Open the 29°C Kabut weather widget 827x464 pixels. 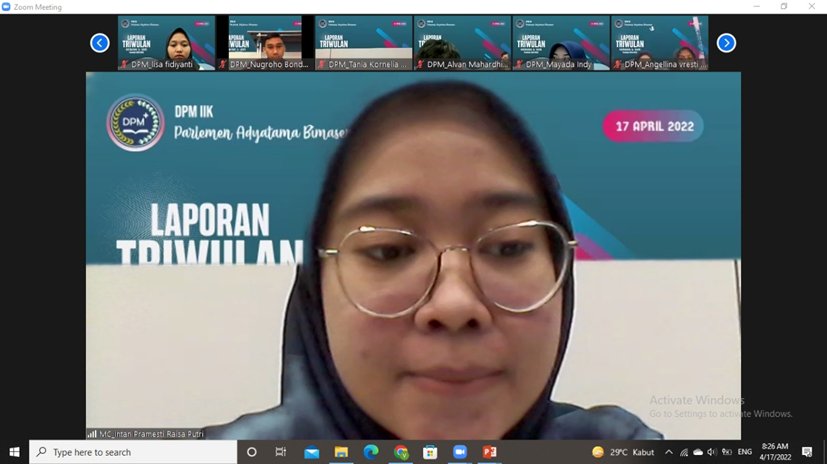(623, 452)
